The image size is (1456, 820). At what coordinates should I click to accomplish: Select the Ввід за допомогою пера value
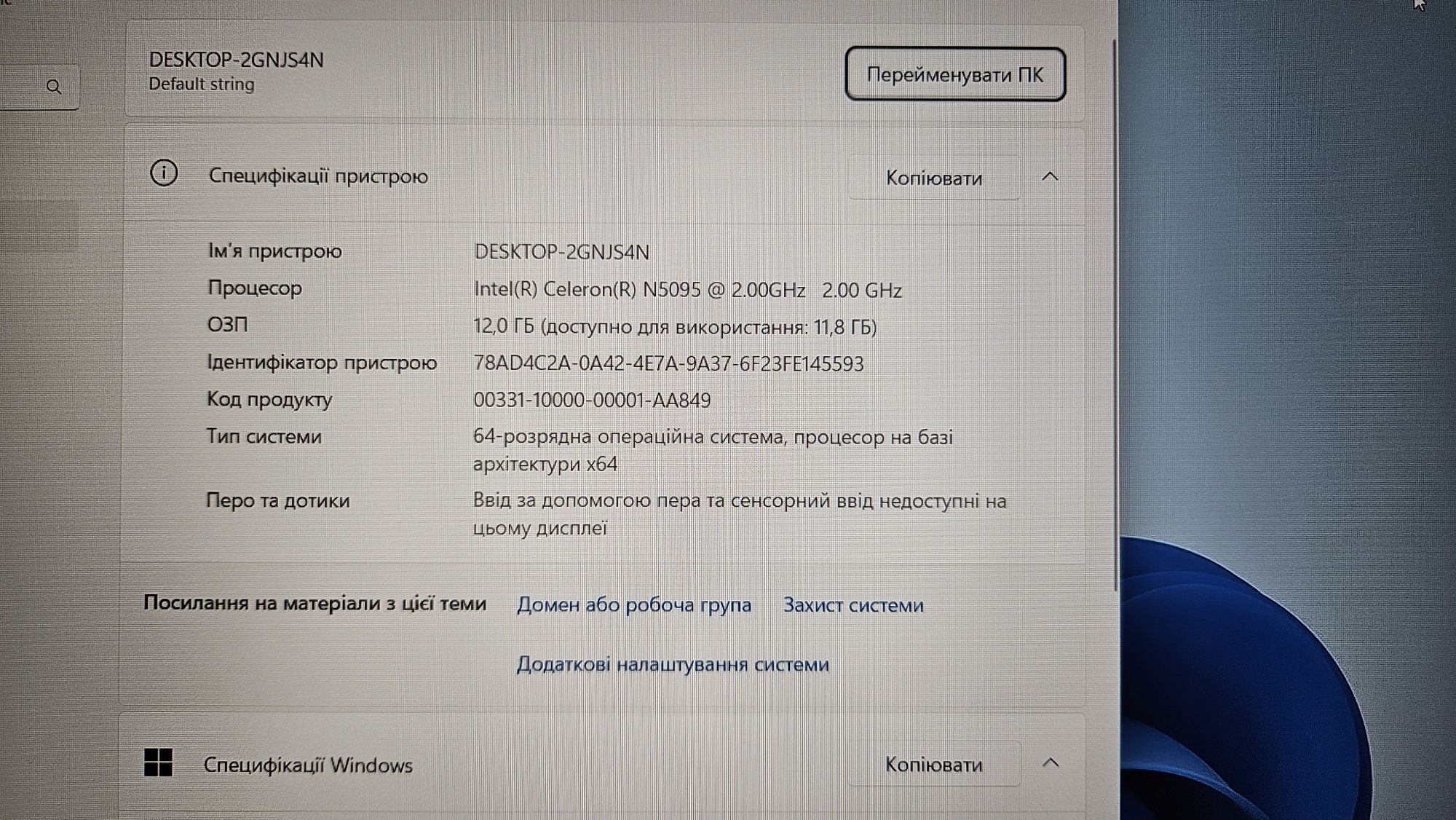pyautogui.click(x=740, y=514)
